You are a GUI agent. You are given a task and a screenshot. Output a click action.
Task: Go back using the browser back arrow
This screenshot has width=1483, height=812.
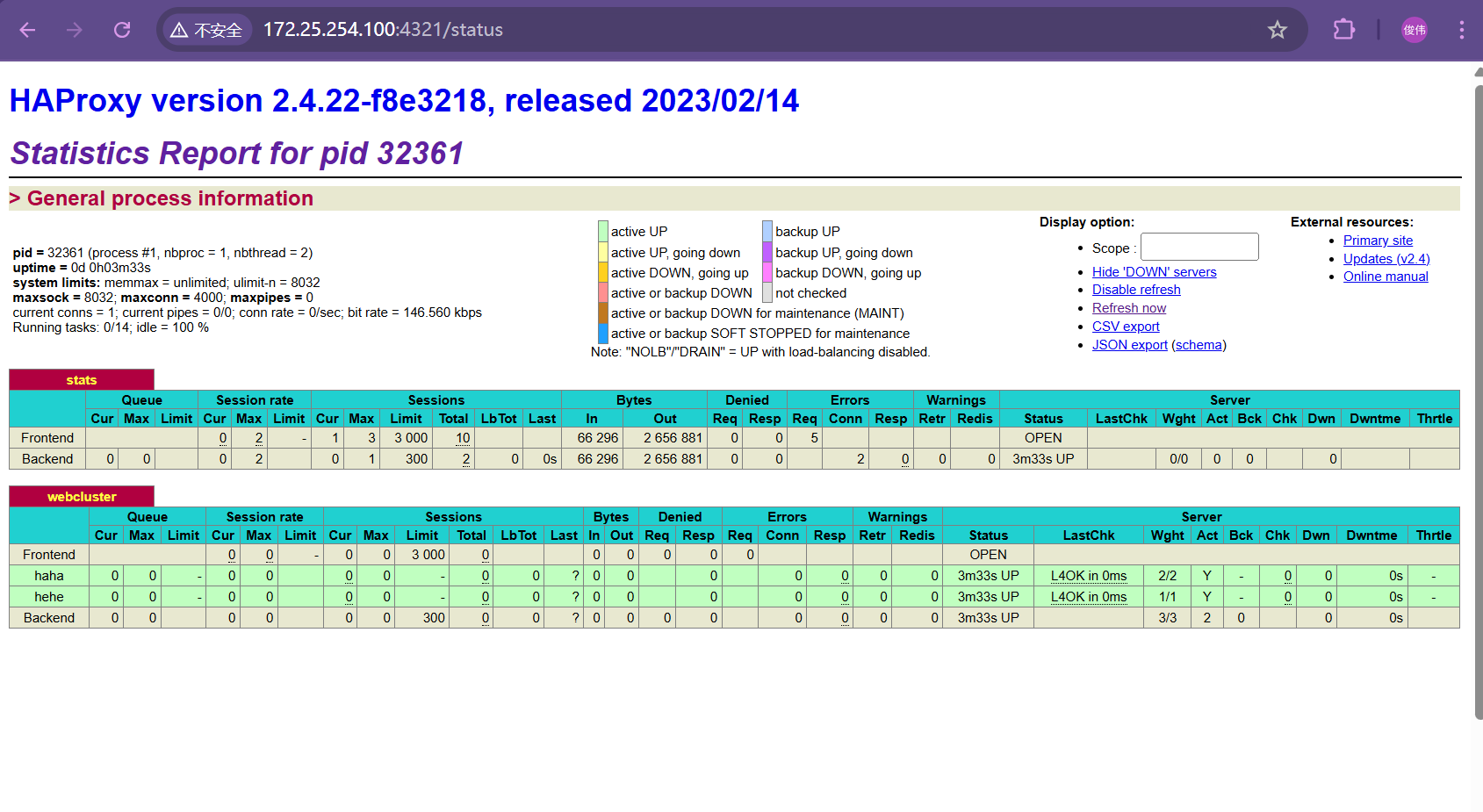pyautogui.click(x=27, y=30)
